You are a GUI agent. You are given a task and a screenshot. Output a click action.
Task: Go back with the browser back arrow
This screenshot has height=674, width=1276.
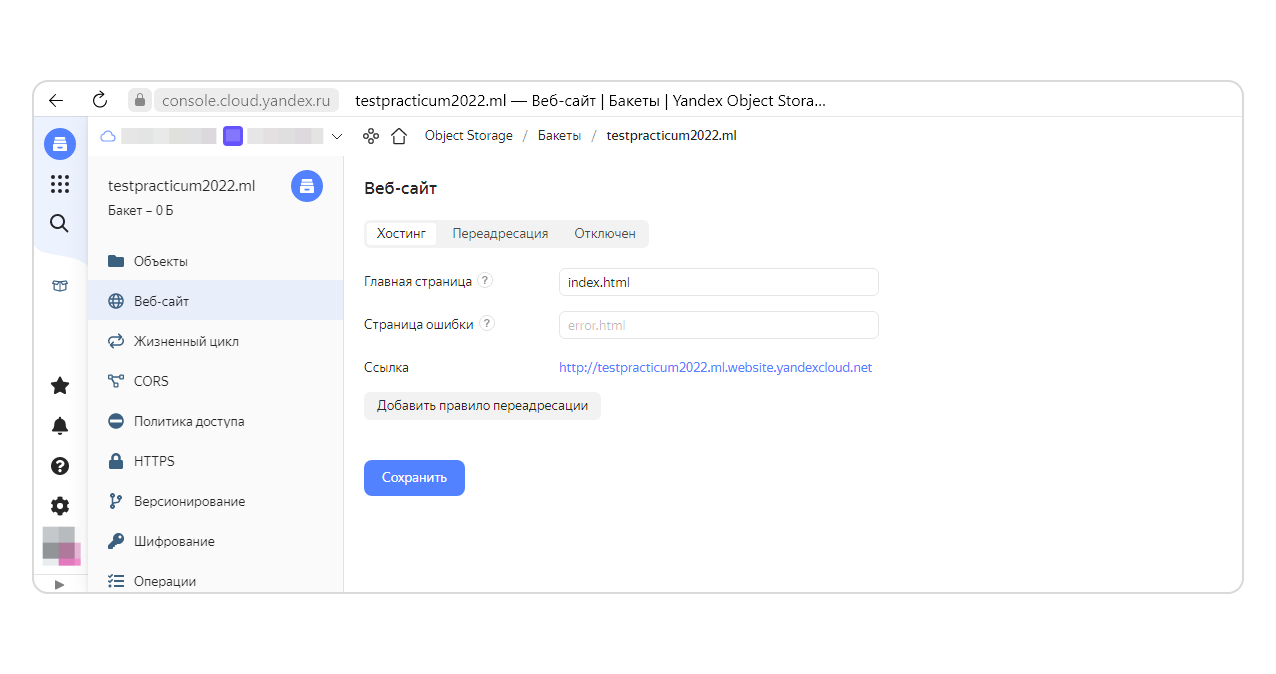tap(56, 100)
